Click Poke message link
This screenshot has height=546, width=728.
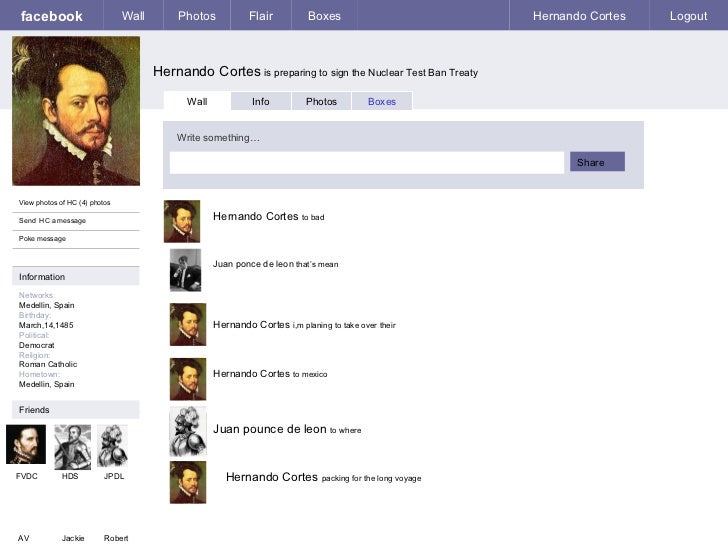[42, 239]
